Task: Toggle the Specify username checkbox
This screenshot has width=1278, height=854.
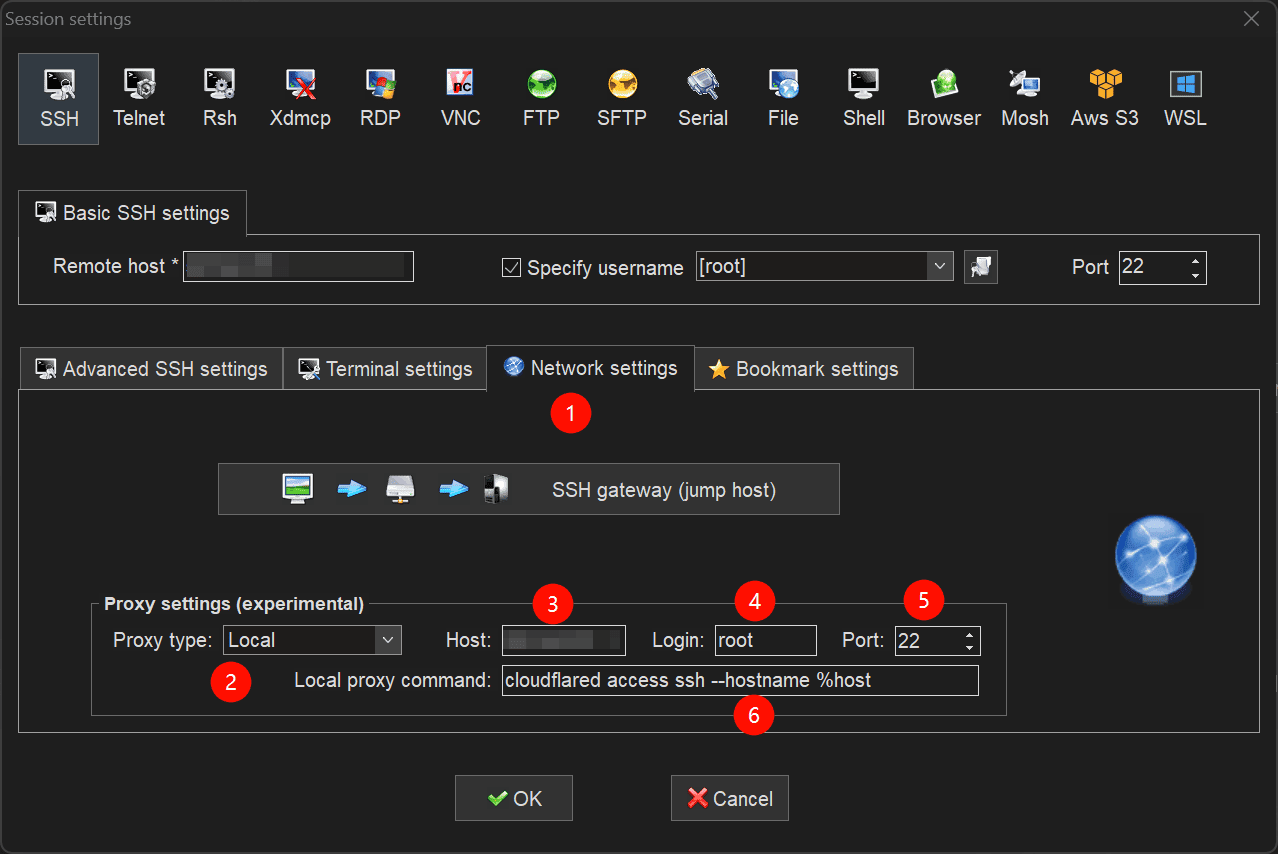Action: click(511, 268)
